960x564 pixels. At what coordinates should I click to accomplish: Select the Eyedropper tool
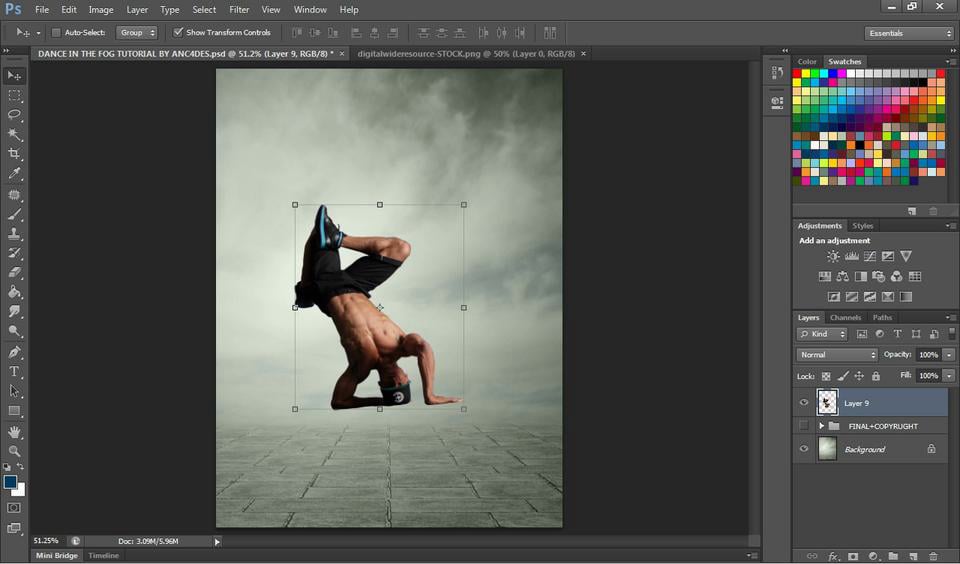[x=14, y=173]
